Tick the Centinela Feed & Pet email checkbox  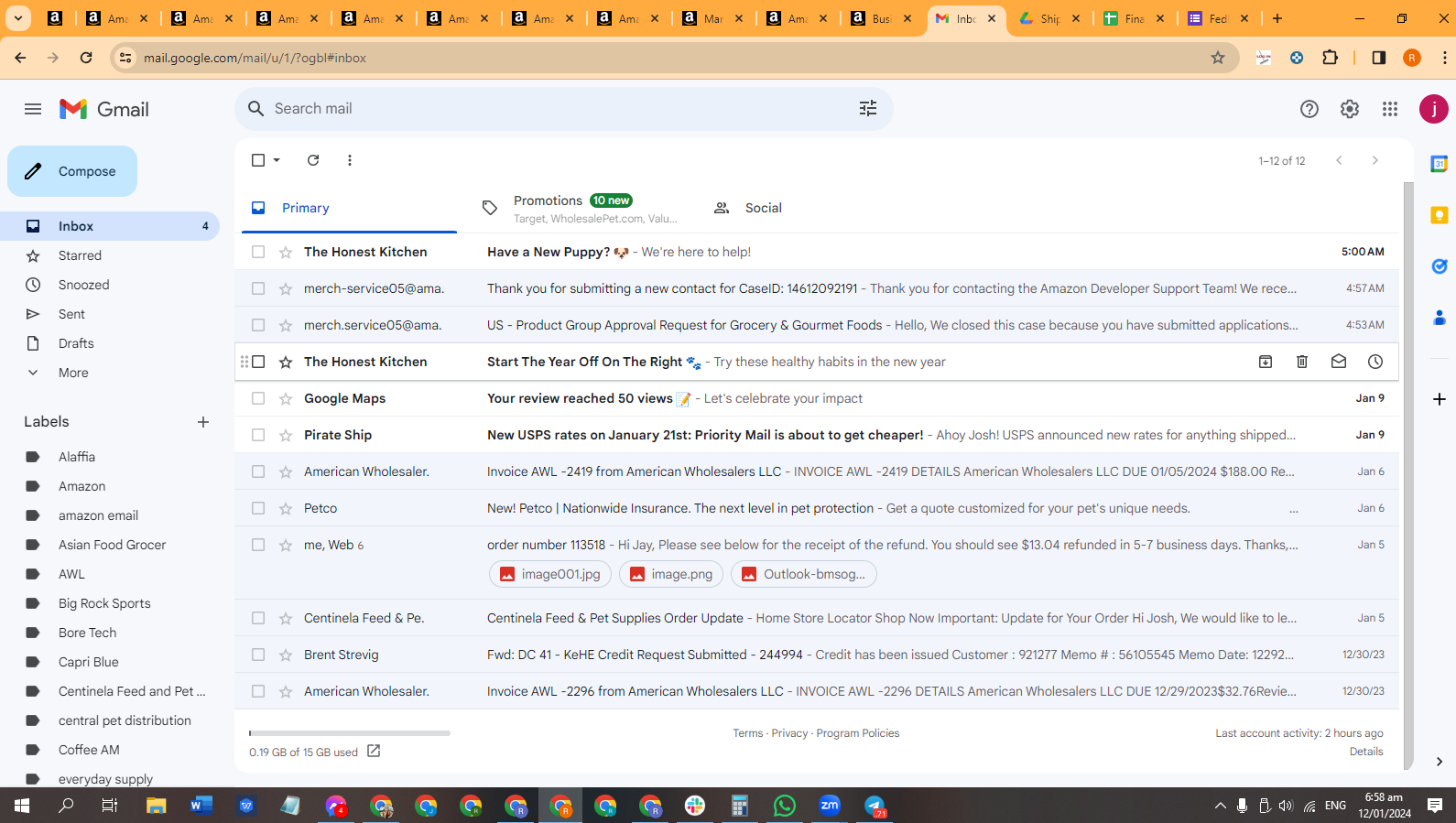(258, 618)
